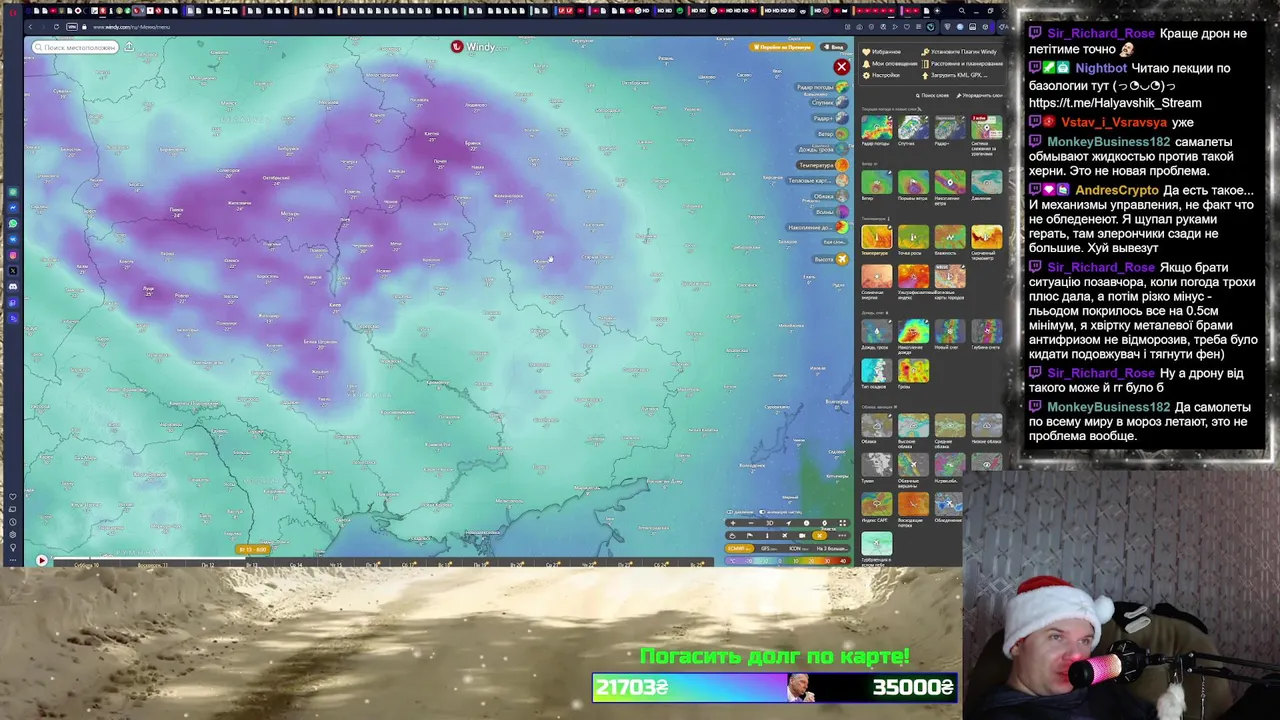Click the Windy logo on map
The image size is (1280, 720).
479,47
